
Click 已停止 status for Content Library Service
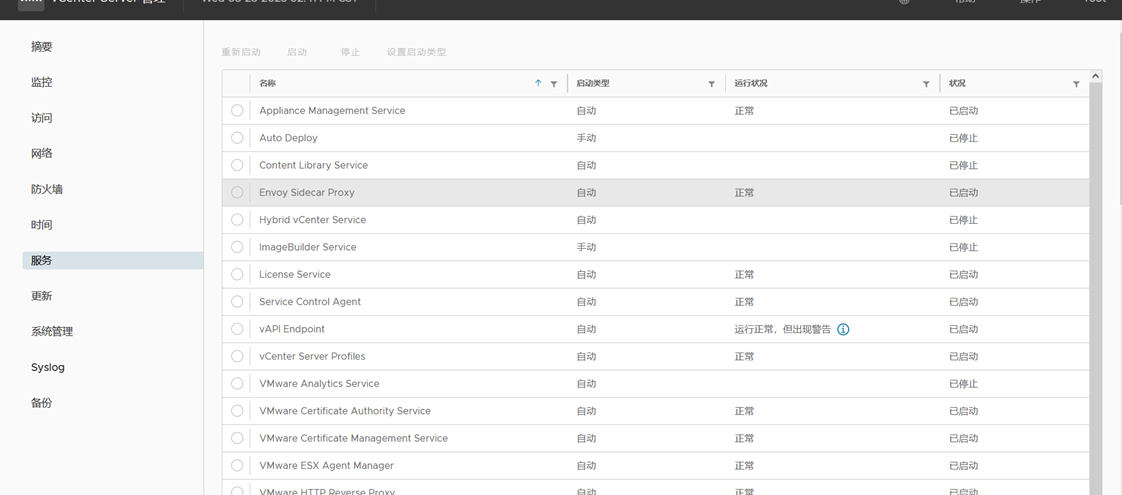pyautogui.click(x=963, y=165)
